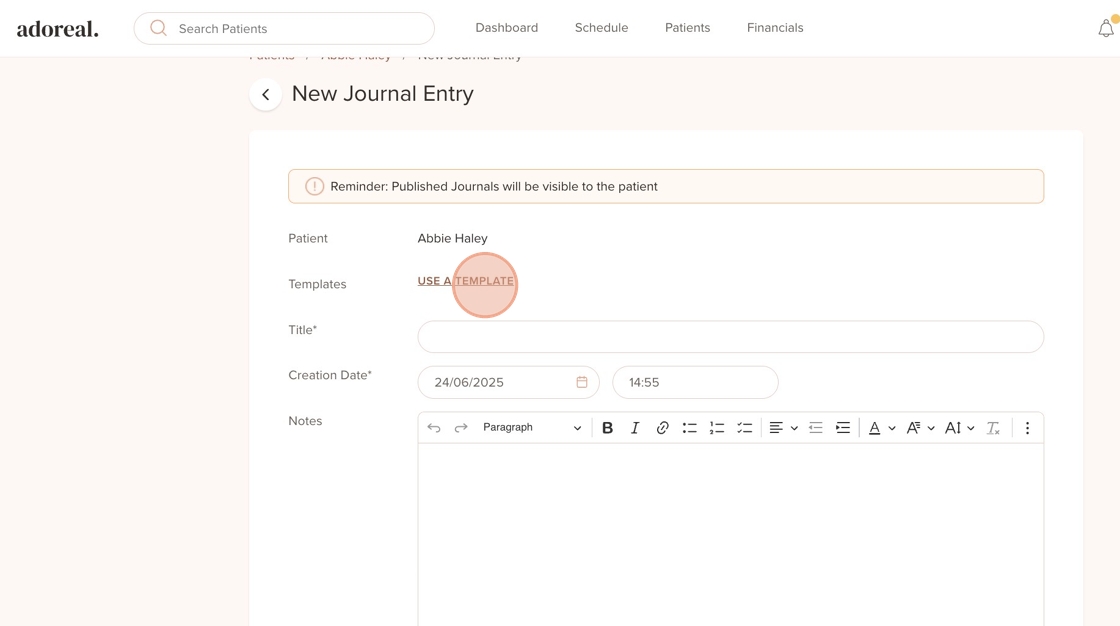1120x626 pixels.
Task: Click the USE A TEMPLATE link
Action: 466,281
